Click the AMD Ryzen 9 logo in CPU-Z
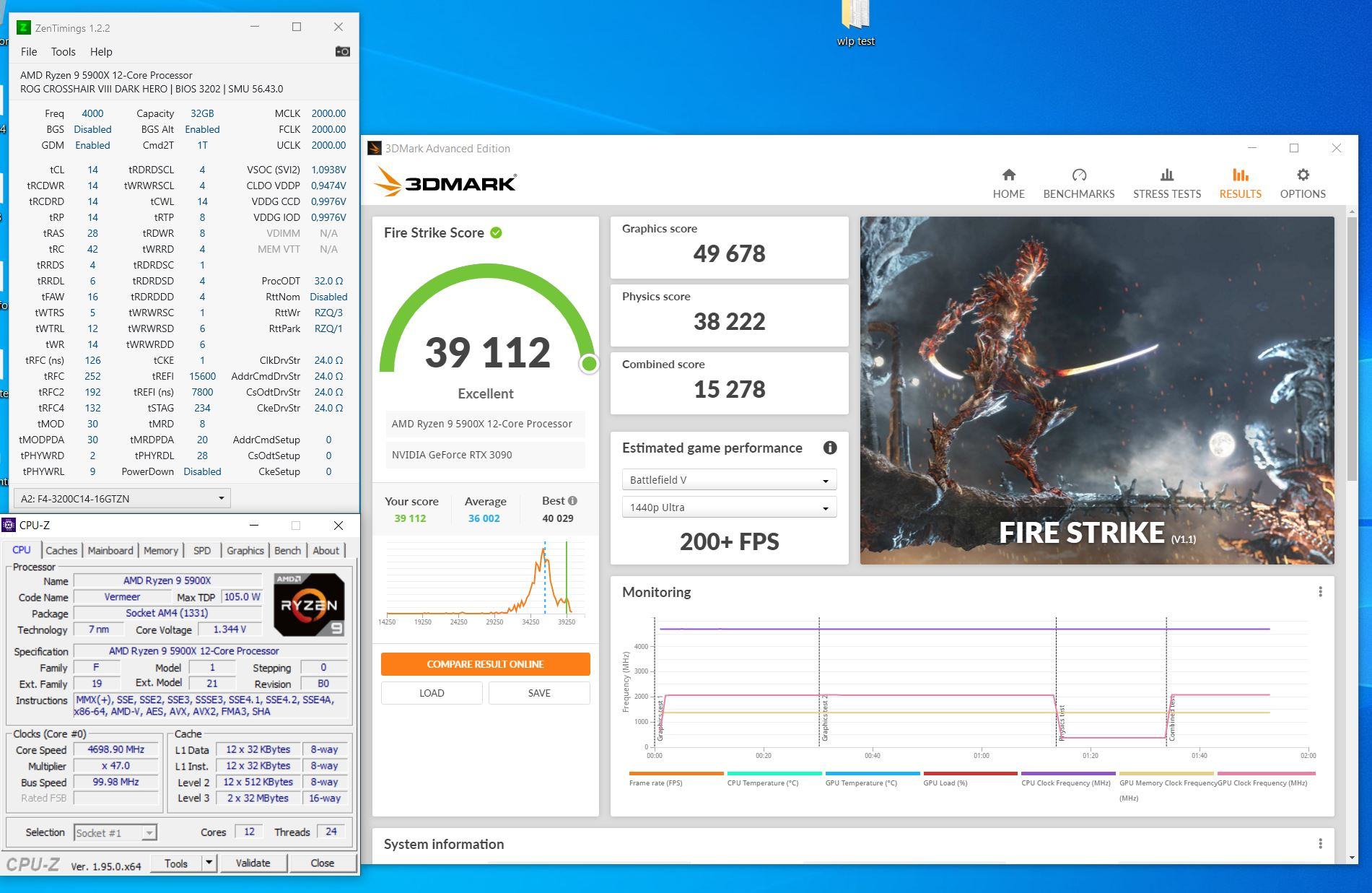Viewport: 1372px width, 893px height. tap(309, 604)
